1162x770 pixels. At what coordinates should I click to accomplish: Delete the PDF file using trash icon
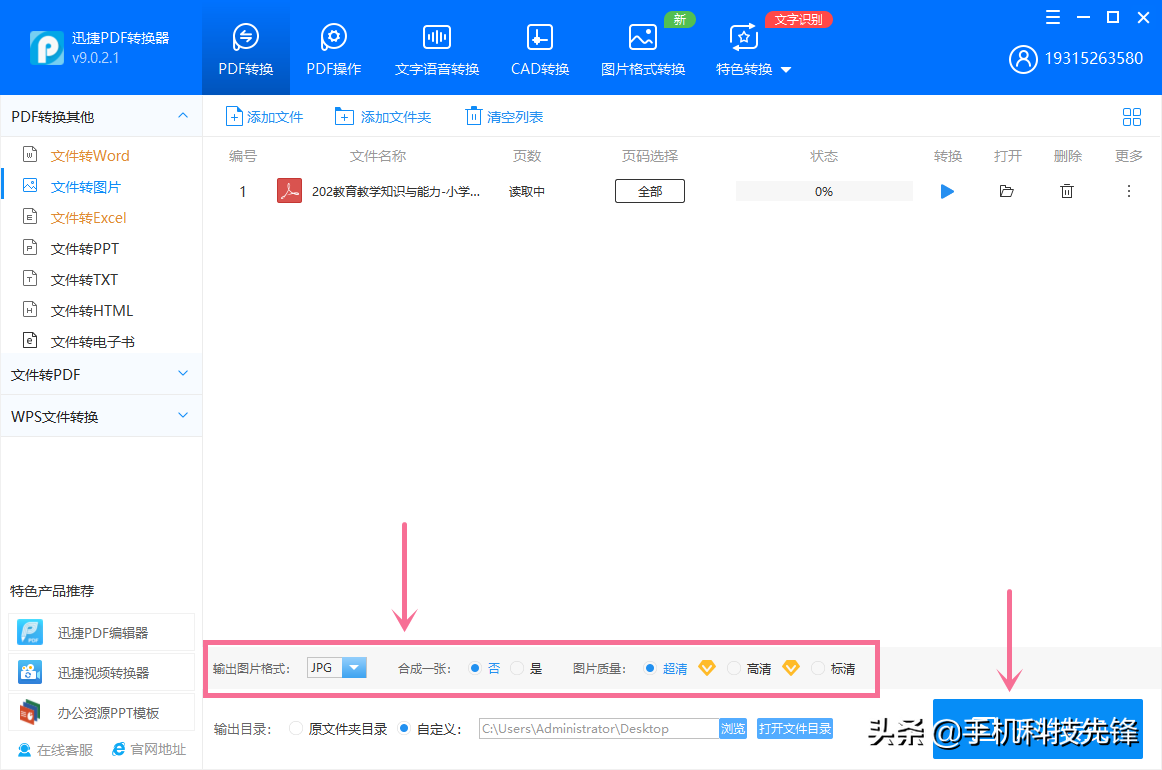point(1067,191)
